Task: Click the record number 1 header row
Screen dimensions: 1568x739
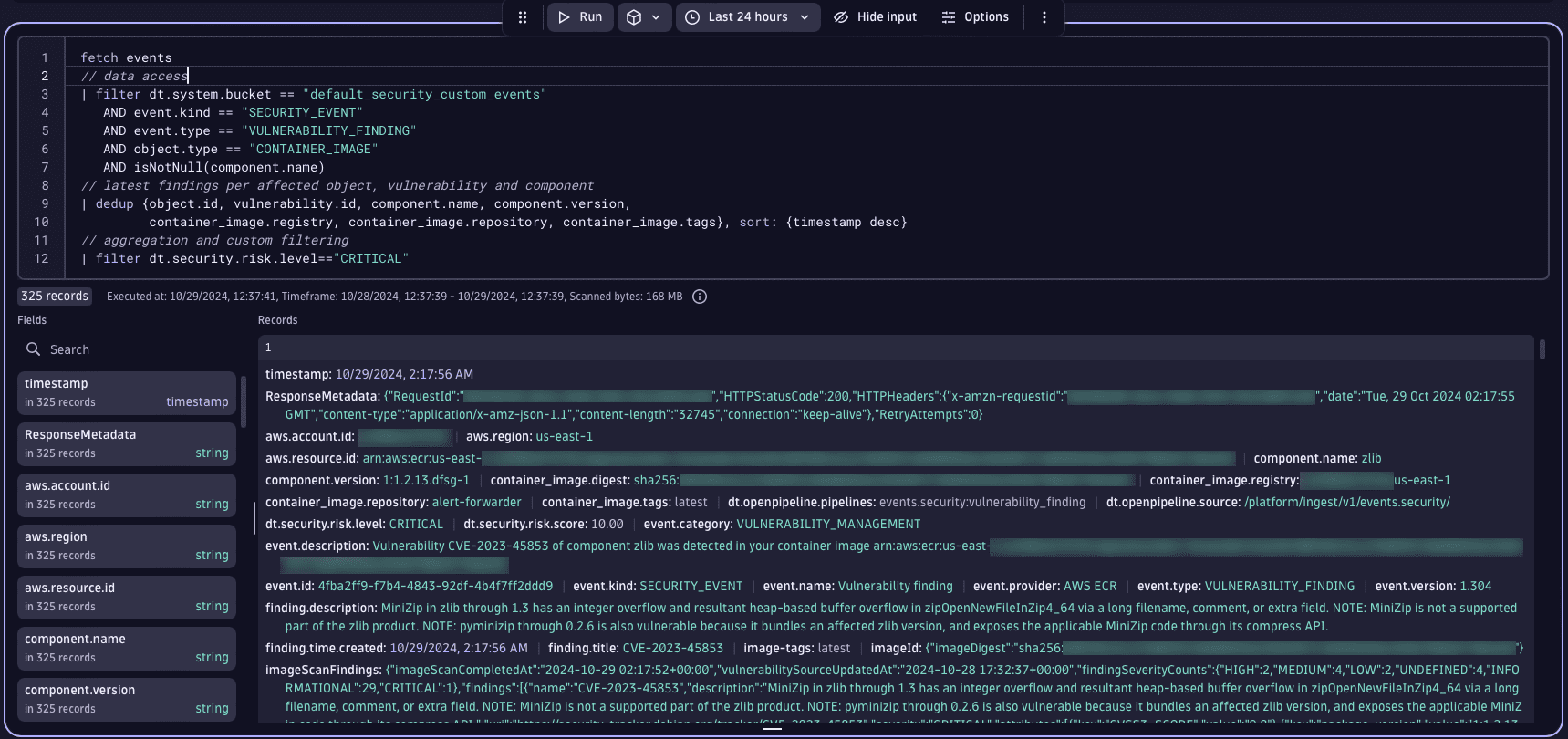Action: pyautogui.click(x=896, y=348)
